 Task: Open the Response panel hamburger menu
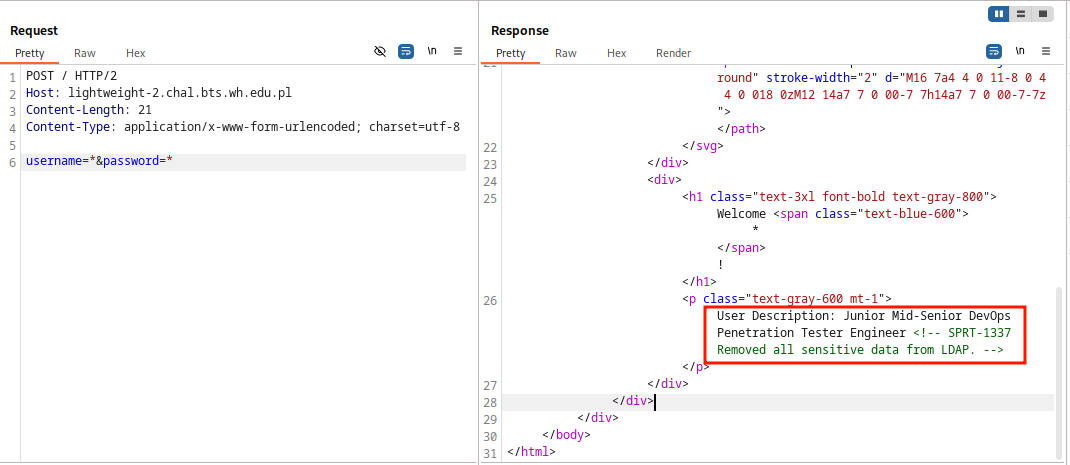pos(1045,51)
